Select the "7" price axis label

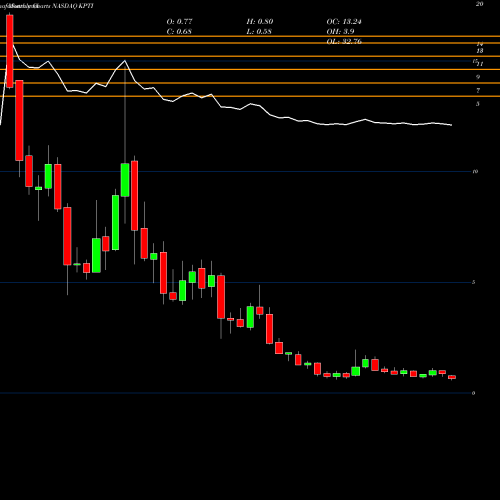click(x=478, y=90)
